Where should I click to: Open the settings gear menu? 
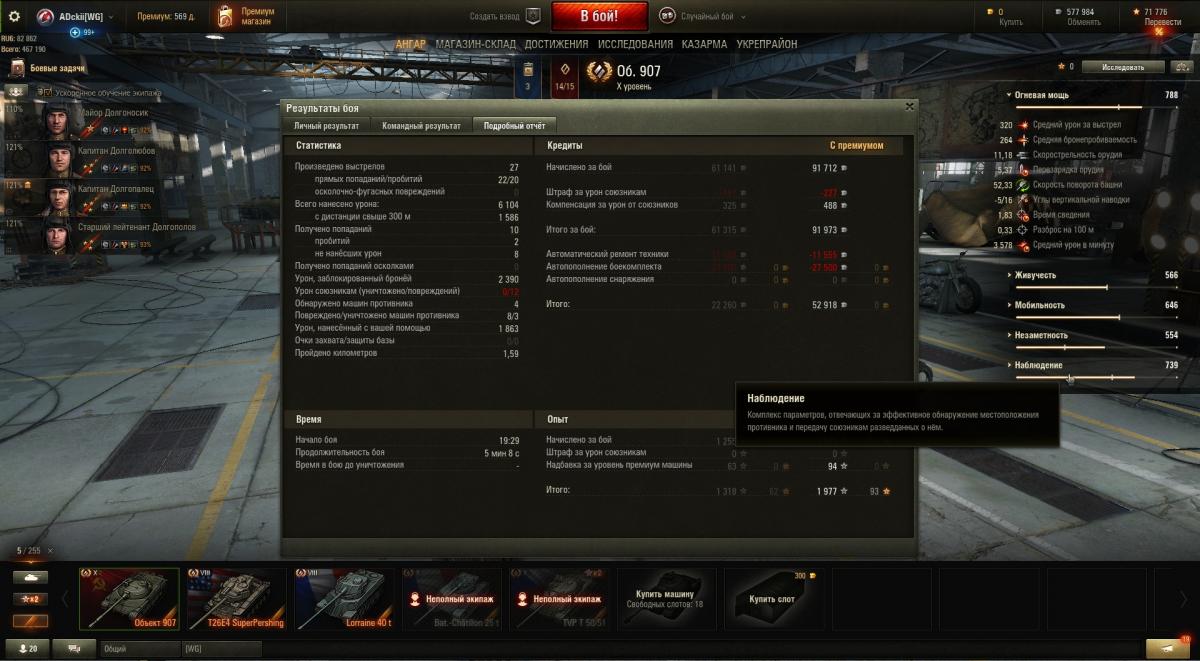pos(14,16)
